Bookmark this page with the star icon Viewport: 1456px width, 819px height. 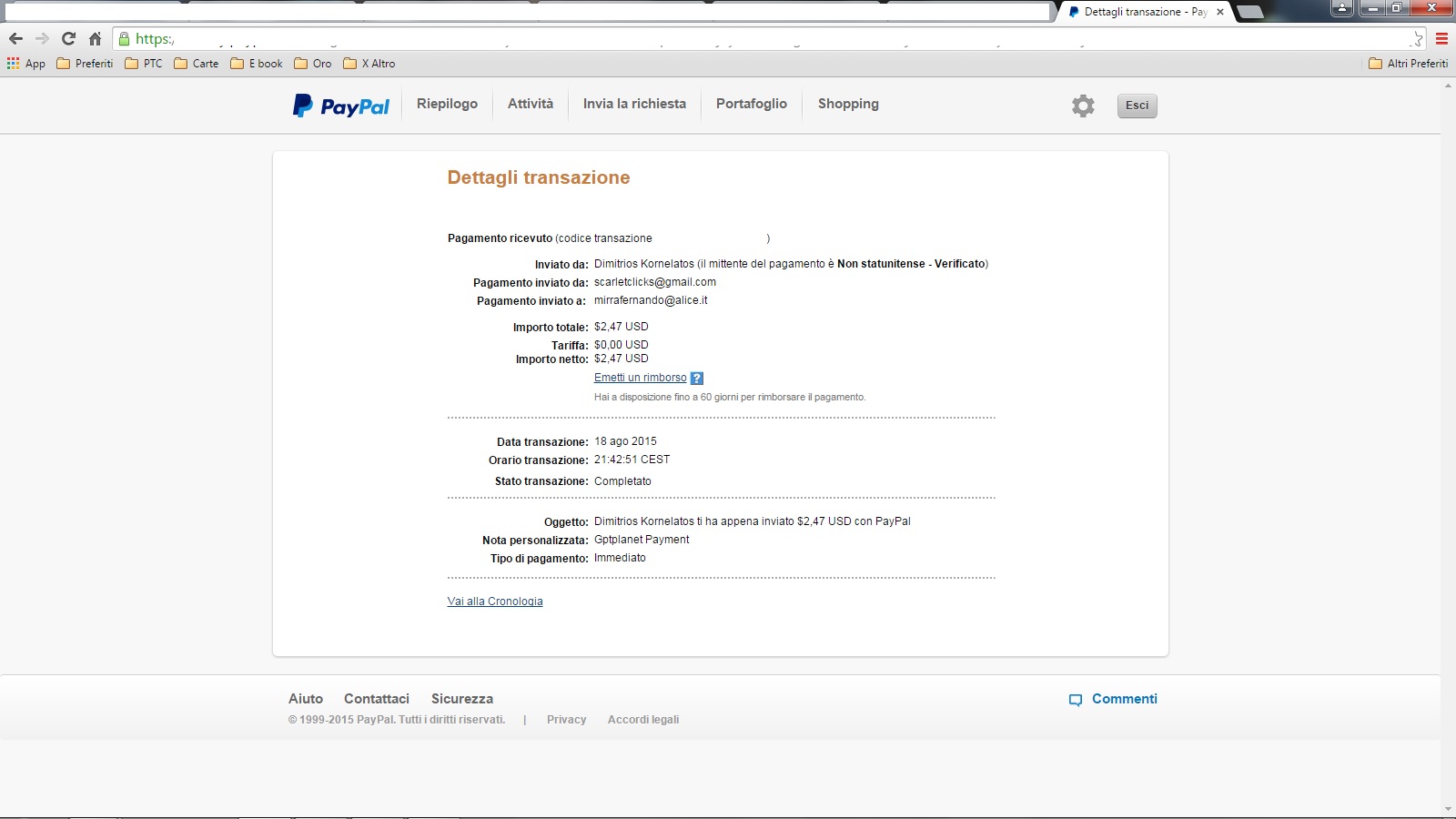tap(1417, 38)
